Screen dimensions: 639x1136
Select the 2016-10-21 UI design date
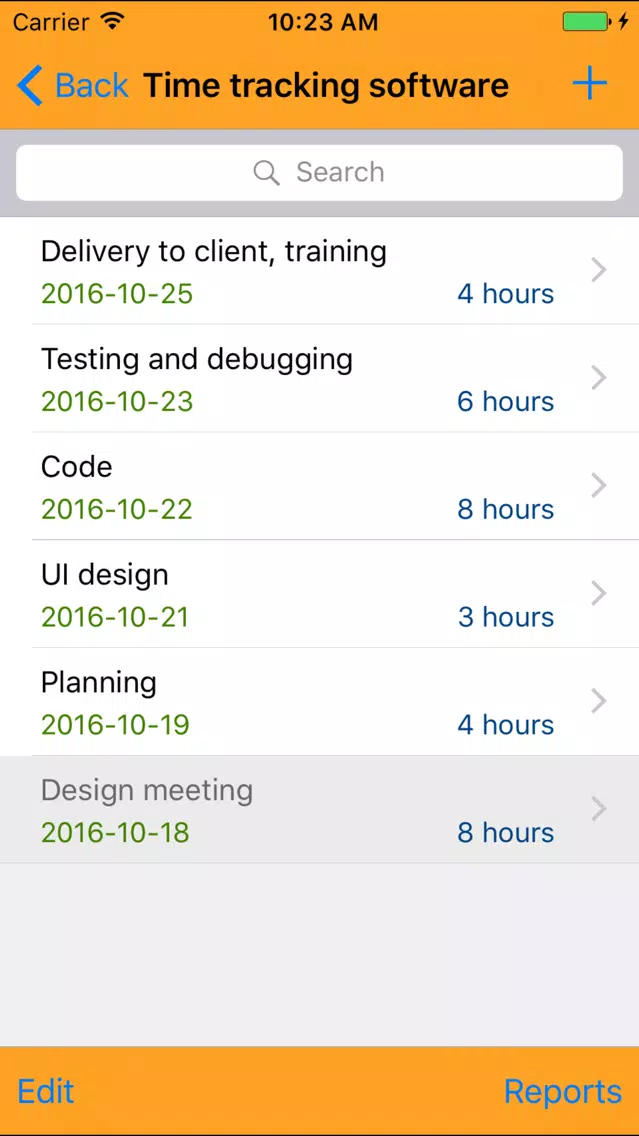pos(115,617)
